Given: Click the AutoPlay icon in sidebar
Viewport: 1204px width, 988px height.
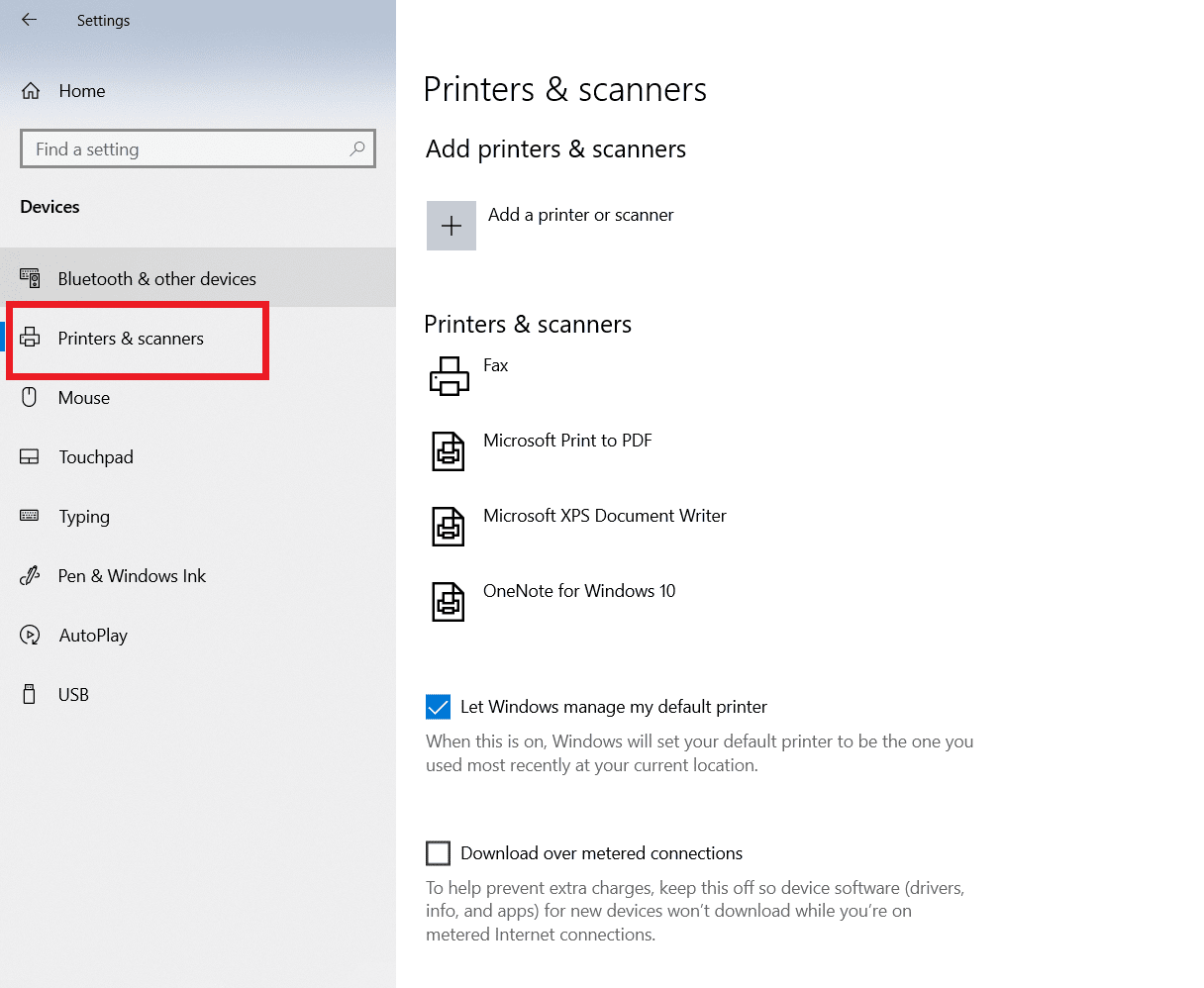Looking at the screenshot, I should click(30, 635).
